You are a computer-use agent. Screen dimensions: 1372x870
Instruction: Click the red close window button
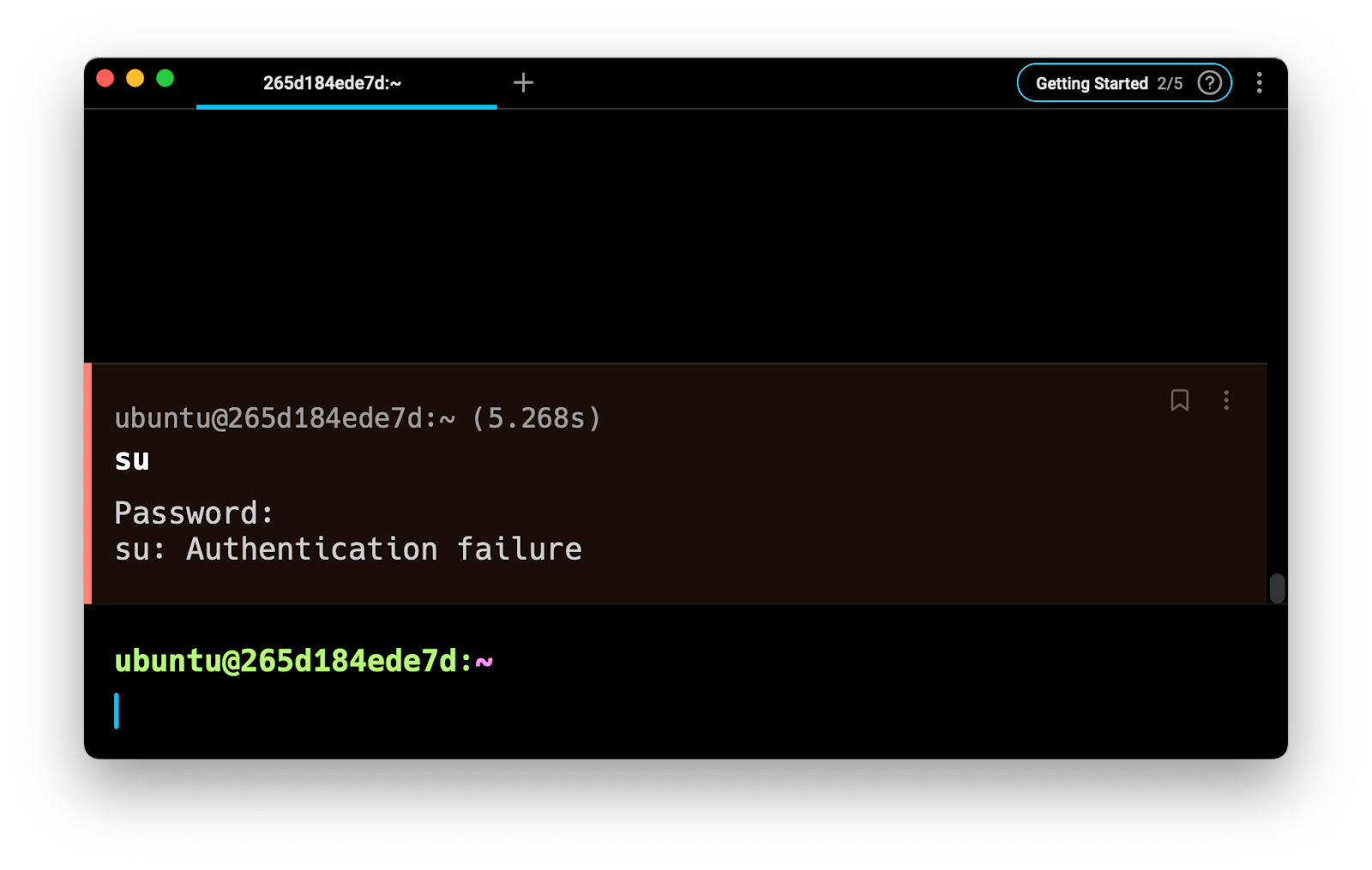(105, 79)
